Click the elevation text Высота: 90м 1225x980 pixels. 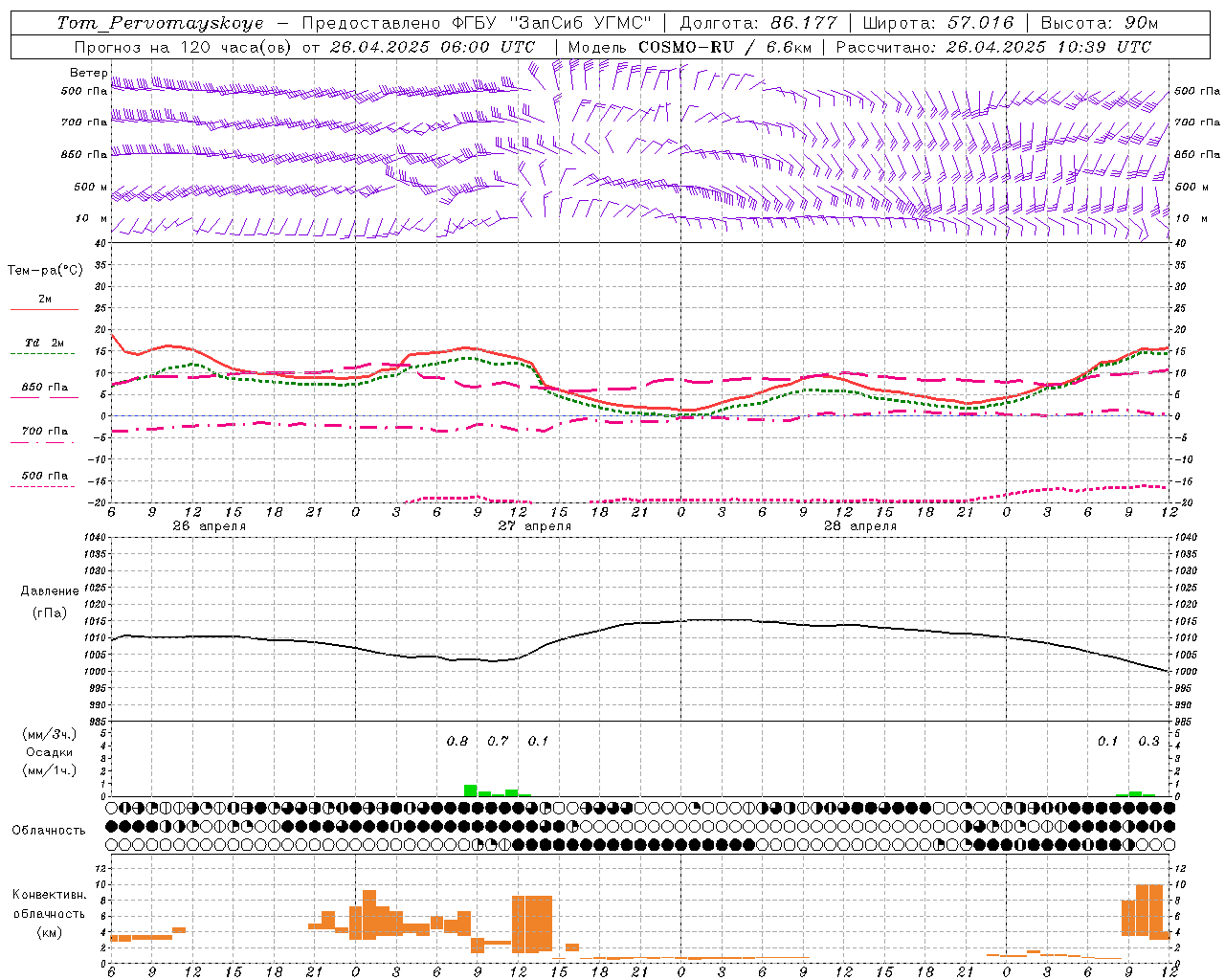click(1100, 23)
